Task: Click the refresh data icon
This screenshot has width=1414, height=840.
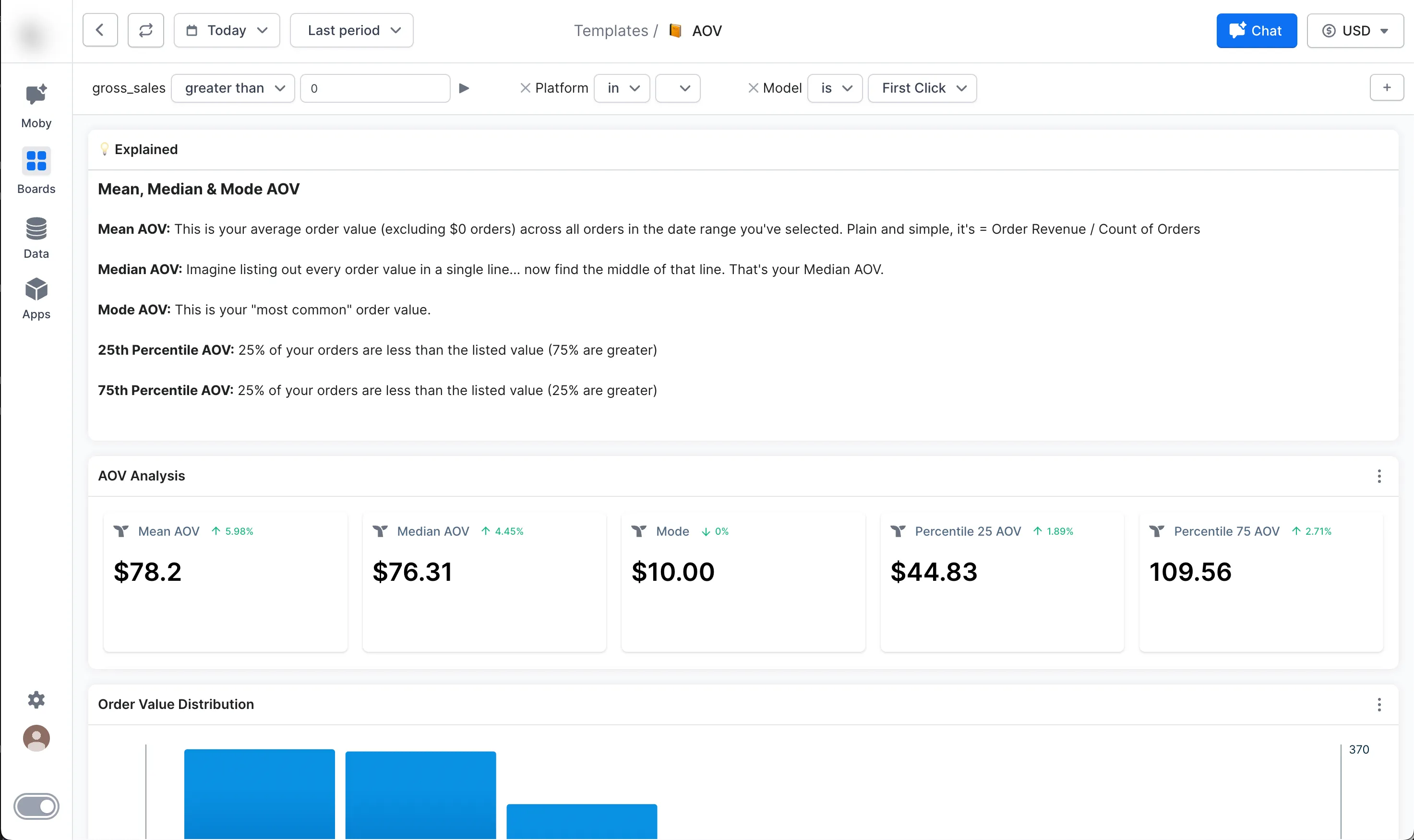Action: point(145,30)
